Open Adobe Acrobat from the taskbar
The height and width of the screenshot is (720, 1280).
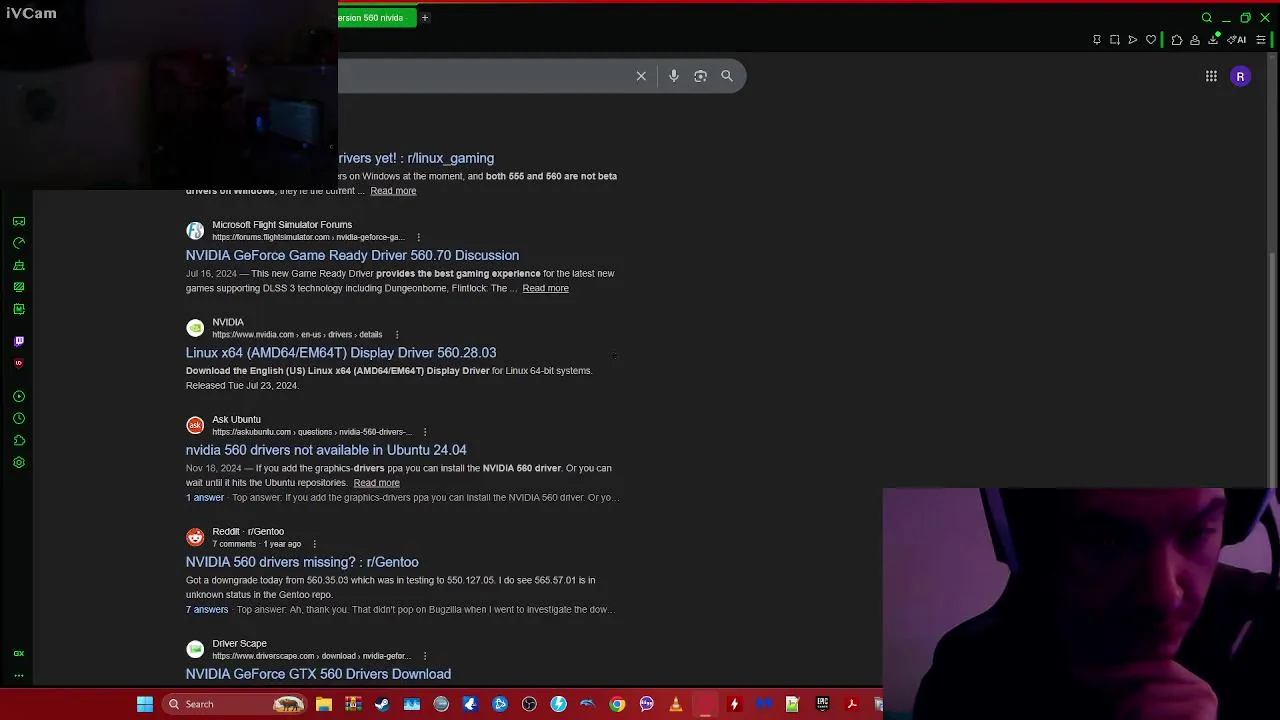[x=852, y=704]
